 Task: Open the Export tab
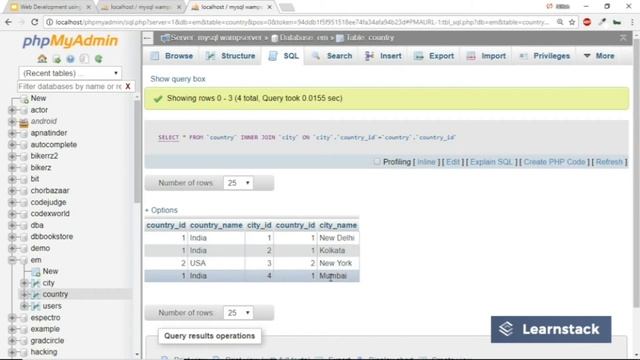pos(434,56)
